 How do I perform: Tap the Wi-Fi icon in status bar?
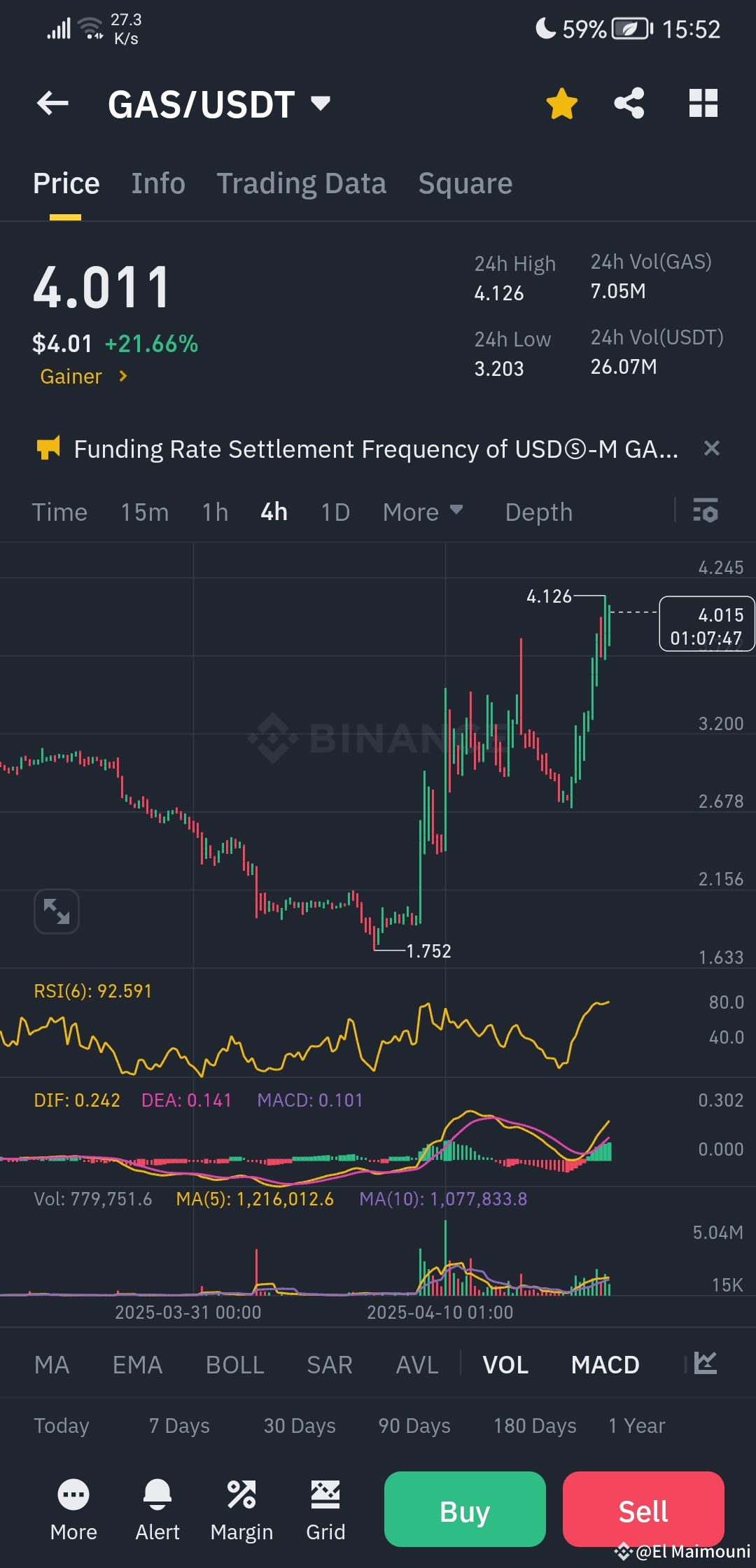pyautogui.click(x=91, y=28)
